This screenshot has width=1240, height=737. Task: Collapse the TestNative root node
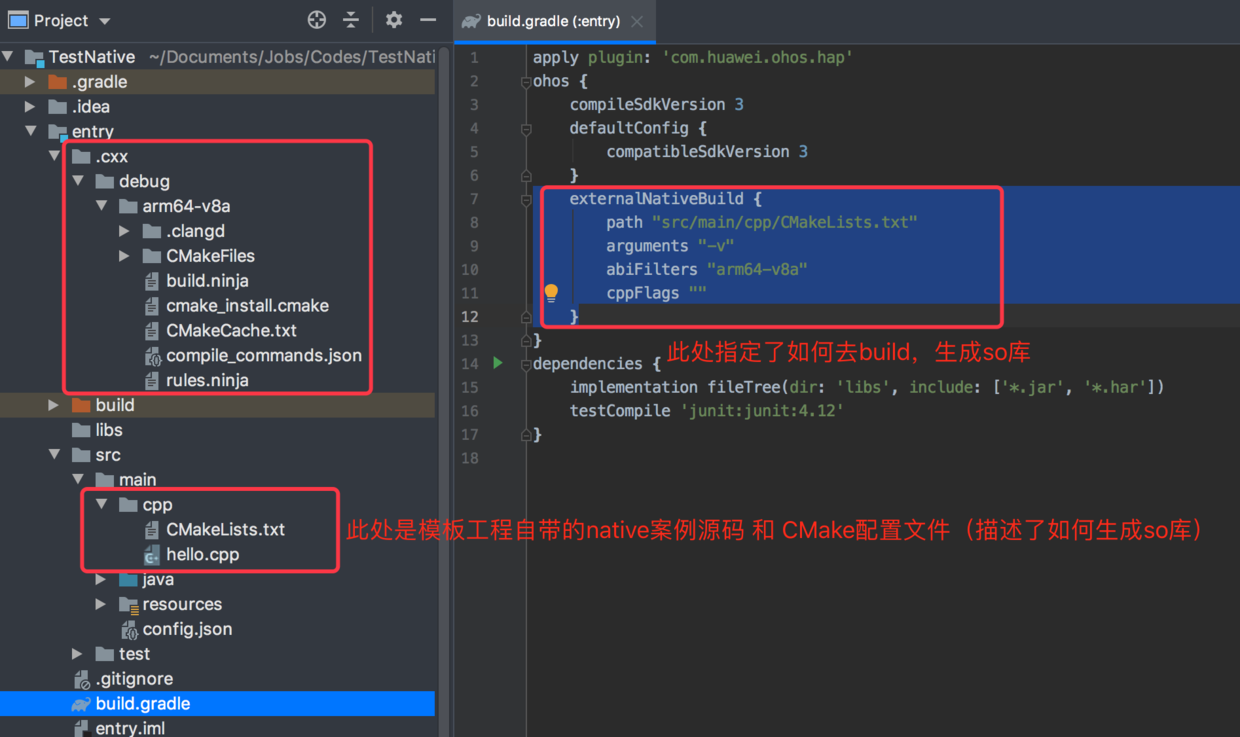tap(9, 57)
